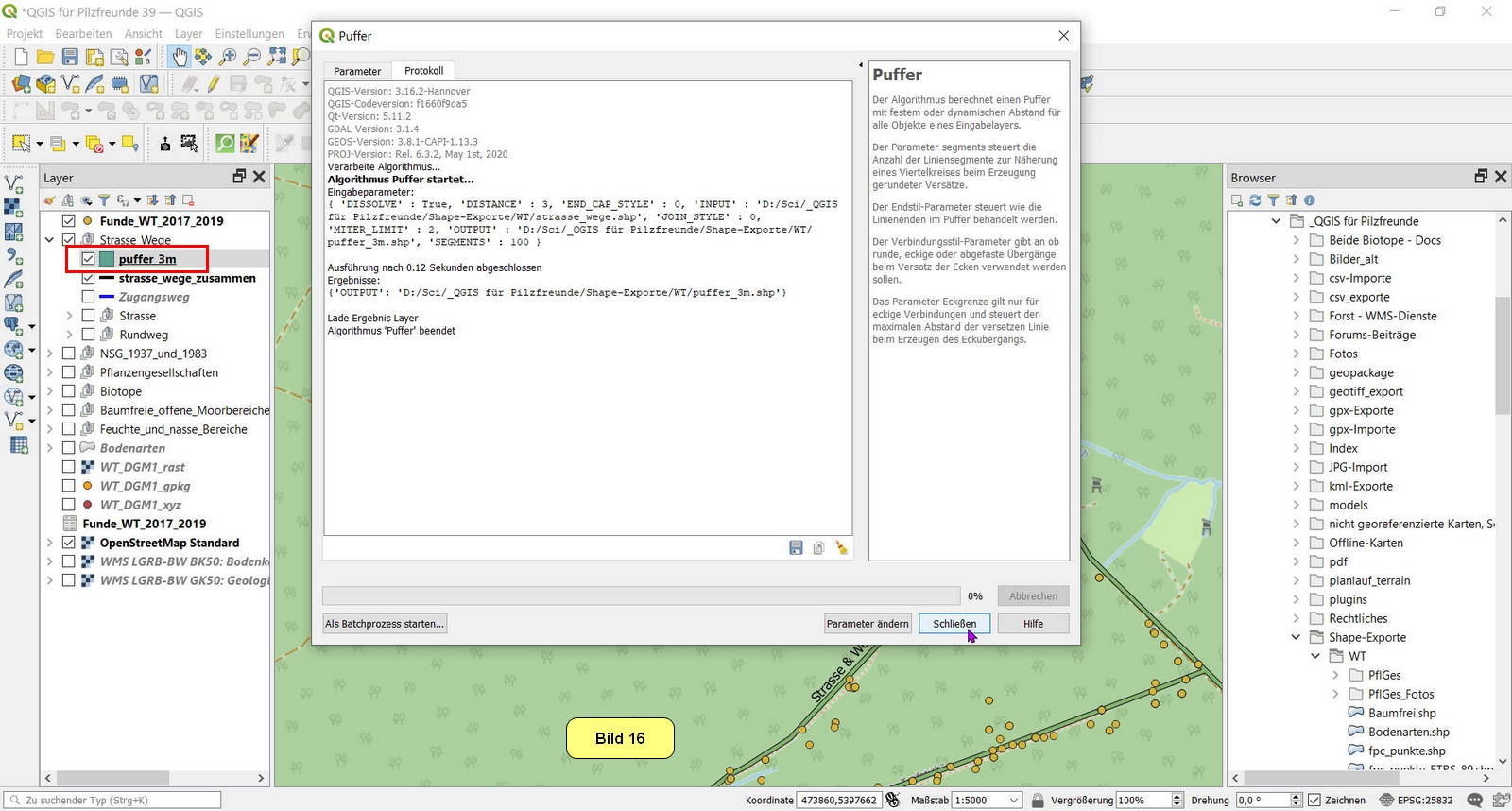
Task: Clear the log with the broom icon
Action: [x=841, y=548]
